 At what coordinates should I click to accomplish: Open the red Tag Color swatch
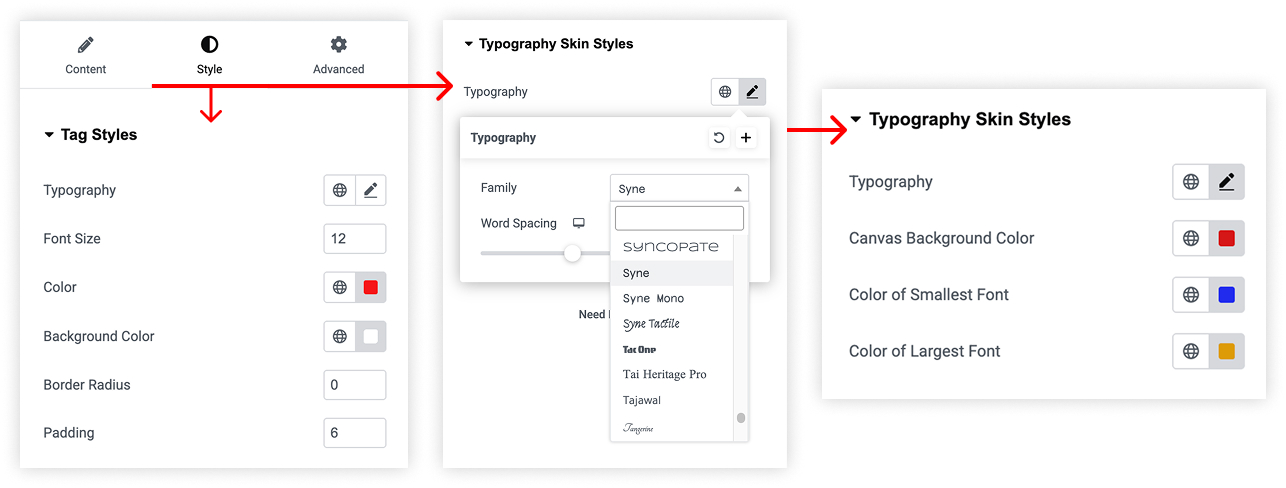pos(370,287)
